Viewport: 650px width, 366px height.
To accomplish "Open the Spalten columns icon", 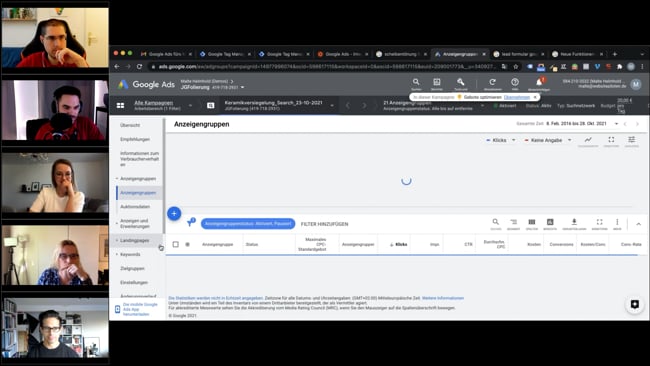I will click(531, 222).
